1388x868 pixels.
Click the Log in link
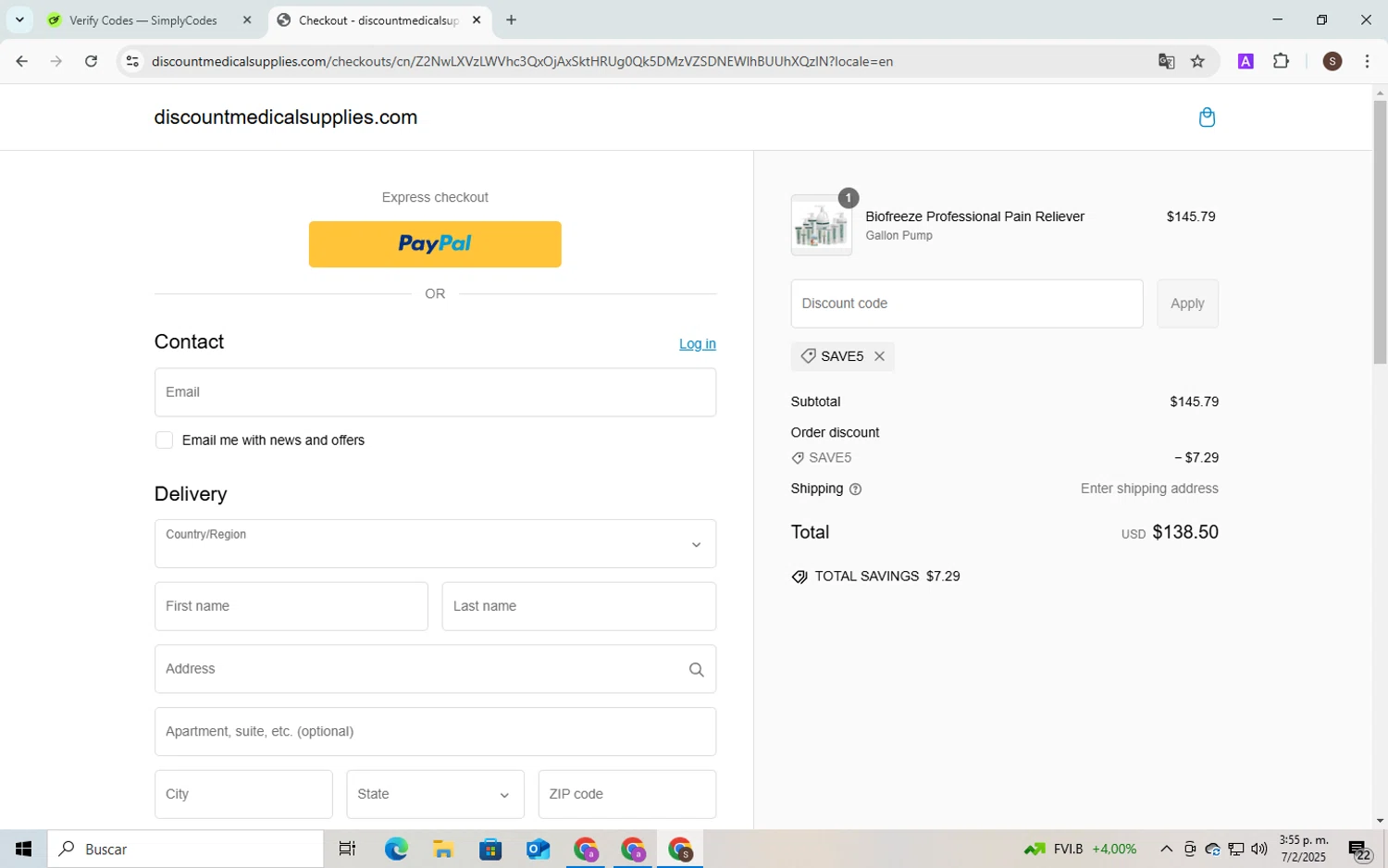697,344
